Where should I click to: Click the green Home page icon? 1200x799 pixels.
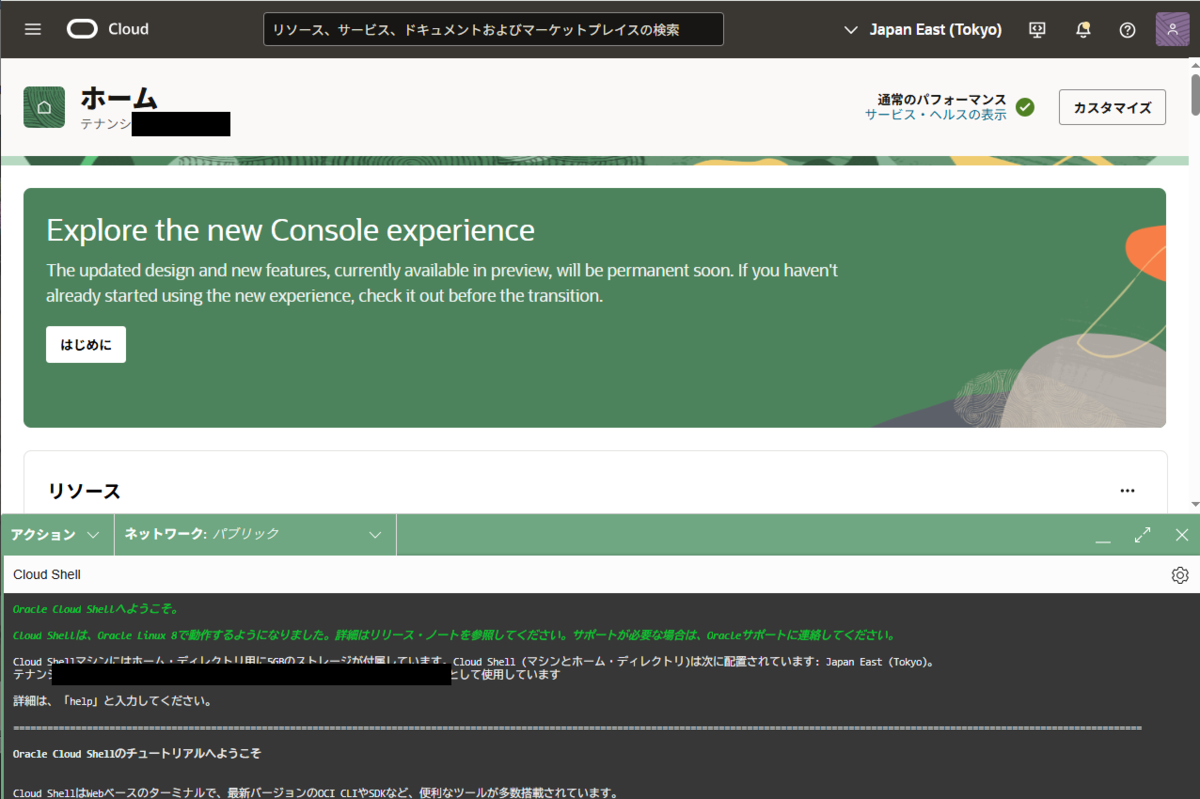[44, 107]
